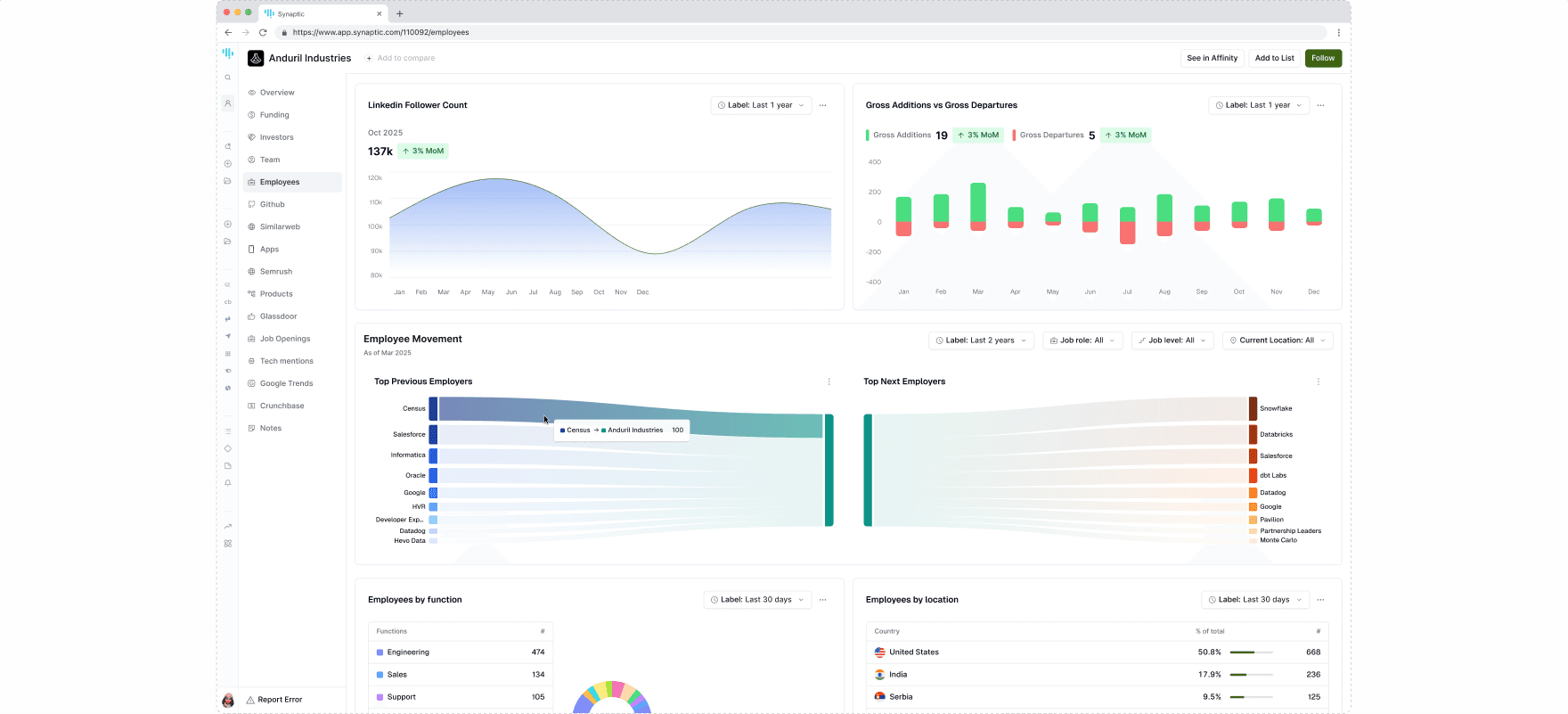Close the Synaptic browser tab
This screenshot has height=714, width=1568.
click(x=380, y=13)
